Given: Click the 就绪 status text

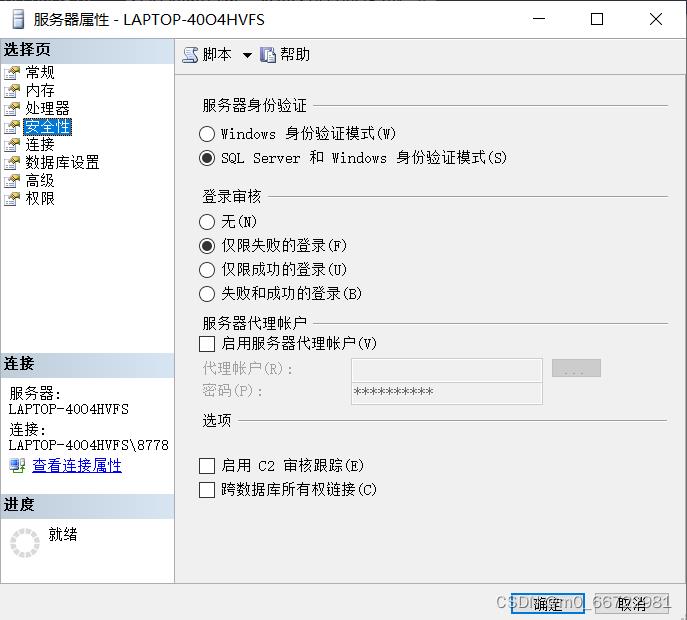Looking at the screenshot, I should pos(63,534).
